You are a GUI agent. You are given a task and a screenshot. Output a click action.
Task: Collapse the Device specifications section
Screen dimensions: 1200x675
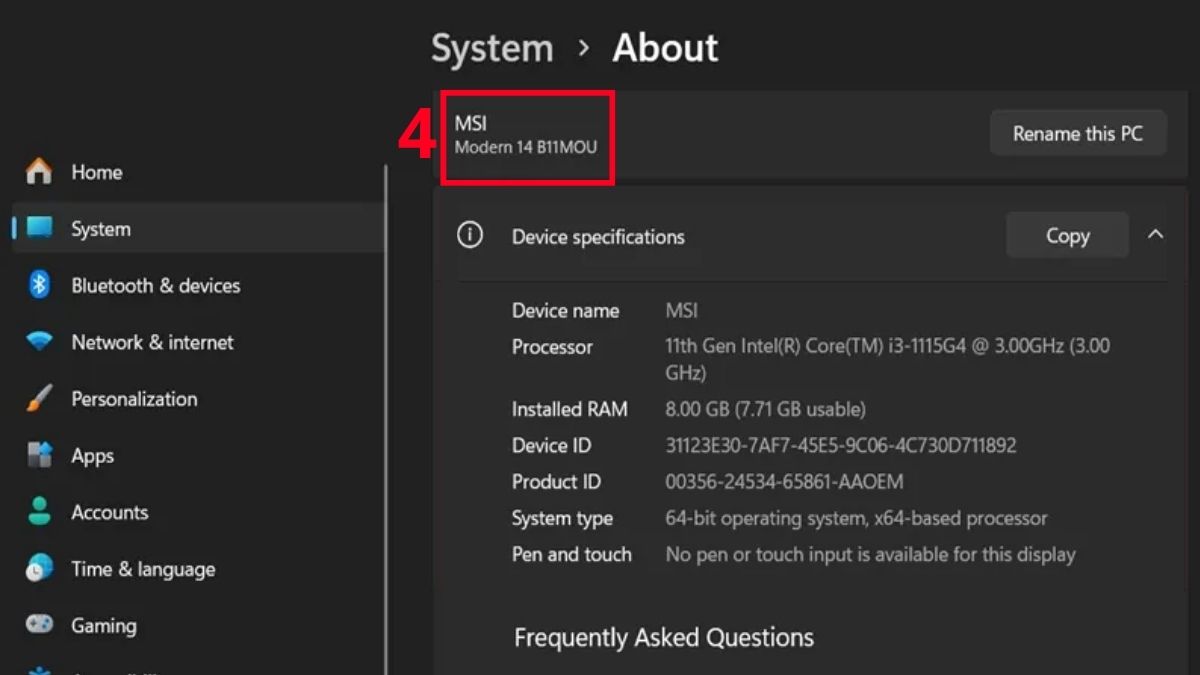(1155, 235)
